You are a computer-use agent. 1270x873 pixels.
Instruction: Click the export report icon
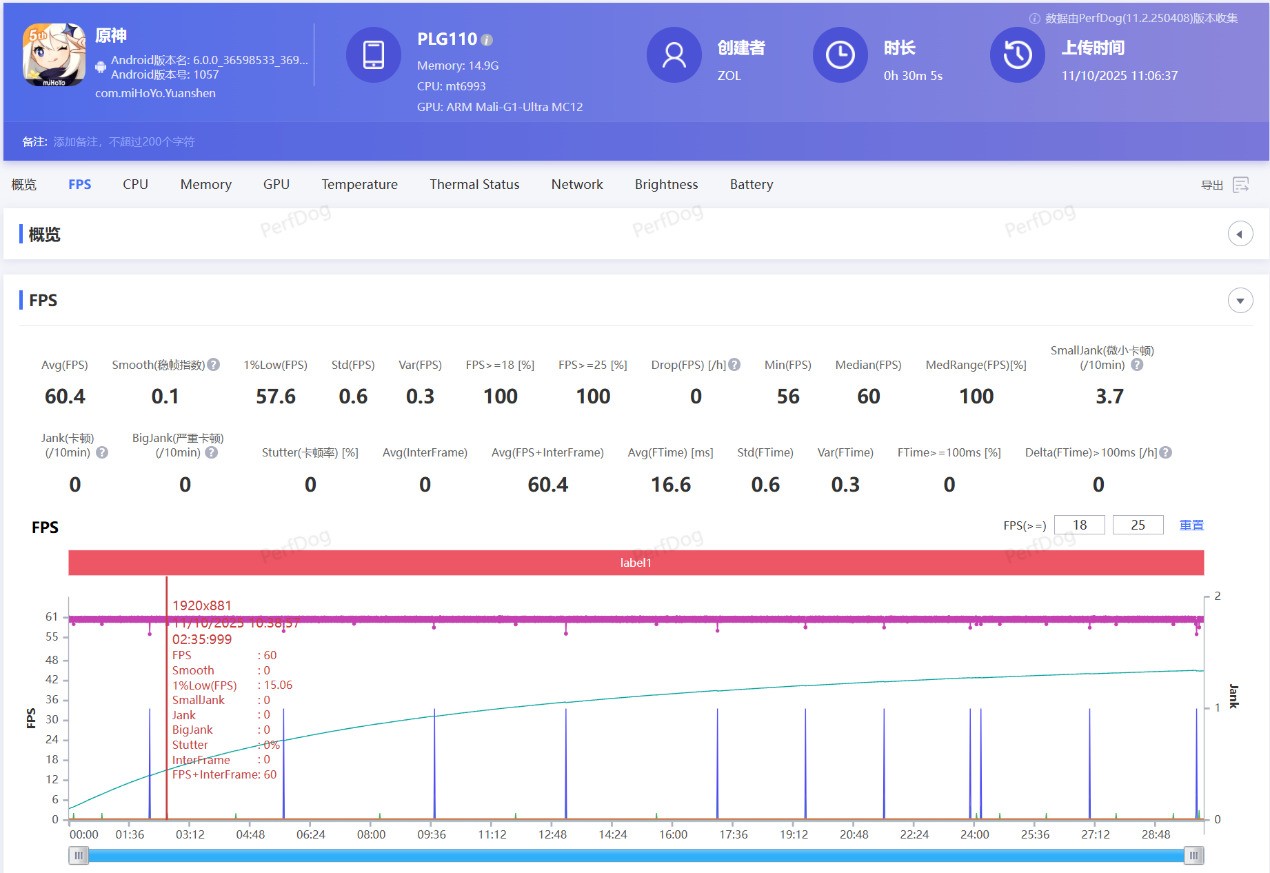(1241, 185)
